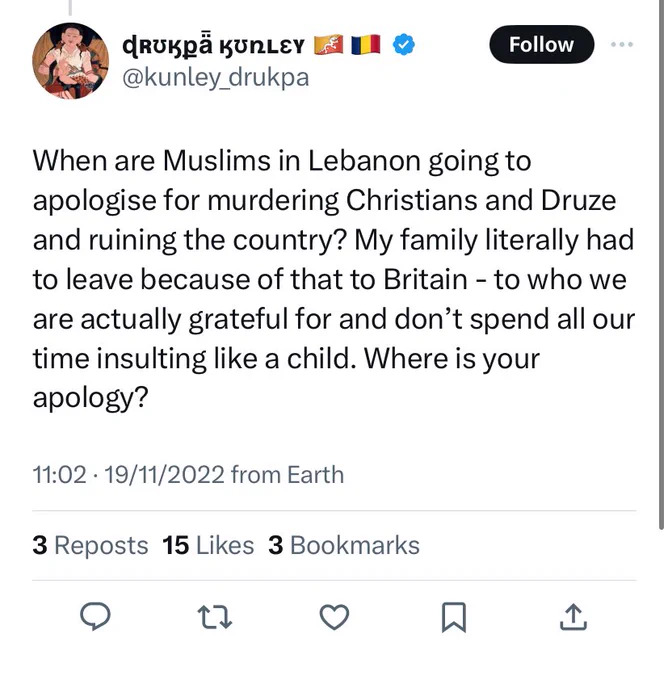
Task: Like the tweet with the heart icon
Action: click(x=335, y=618)
